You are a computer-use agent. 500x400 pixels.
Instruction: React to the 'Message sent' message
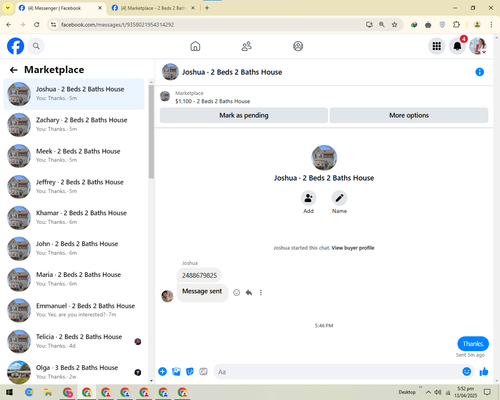point(236,293)
